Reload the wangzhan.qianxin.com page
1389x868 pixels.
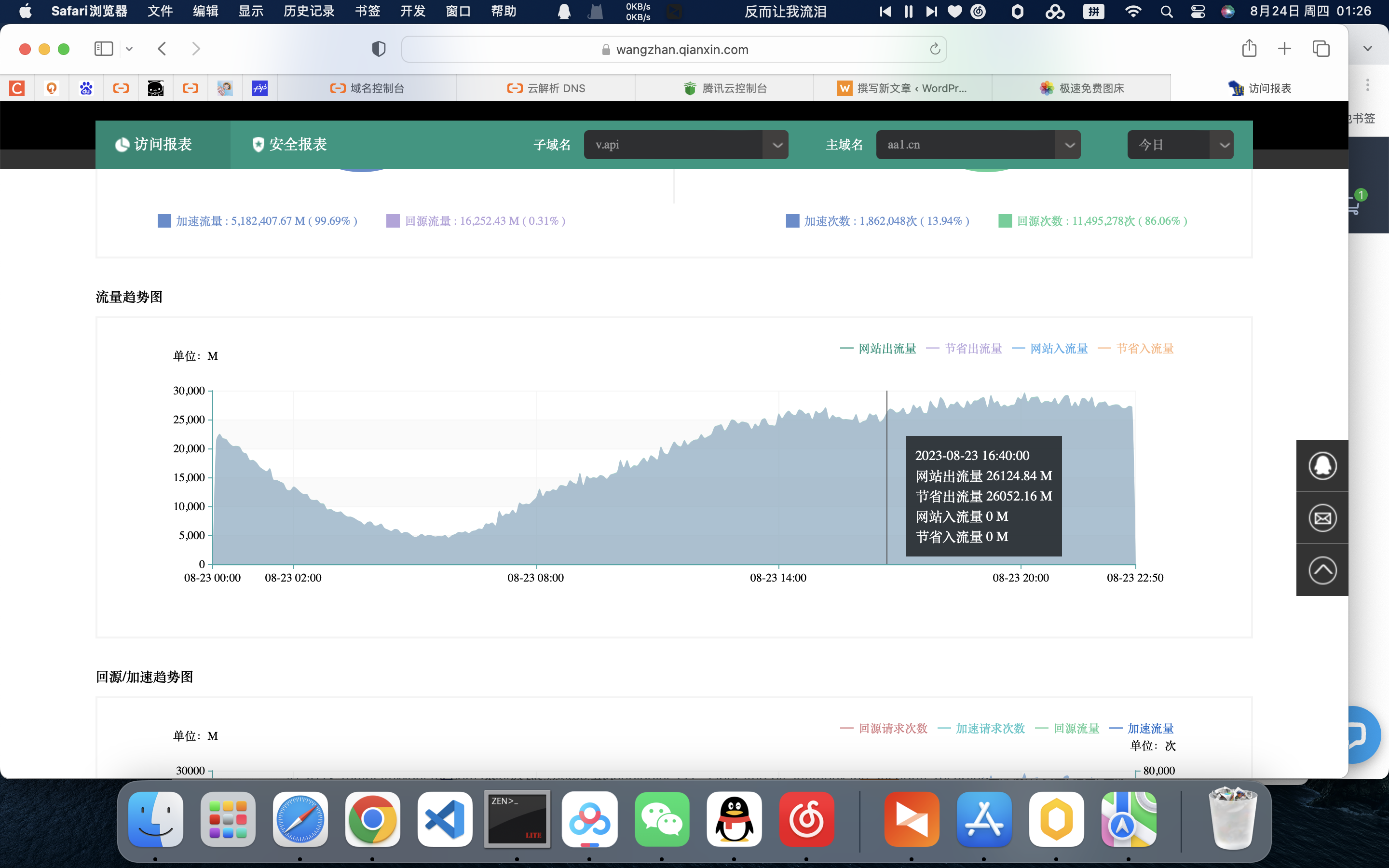(x=935, y=49)
